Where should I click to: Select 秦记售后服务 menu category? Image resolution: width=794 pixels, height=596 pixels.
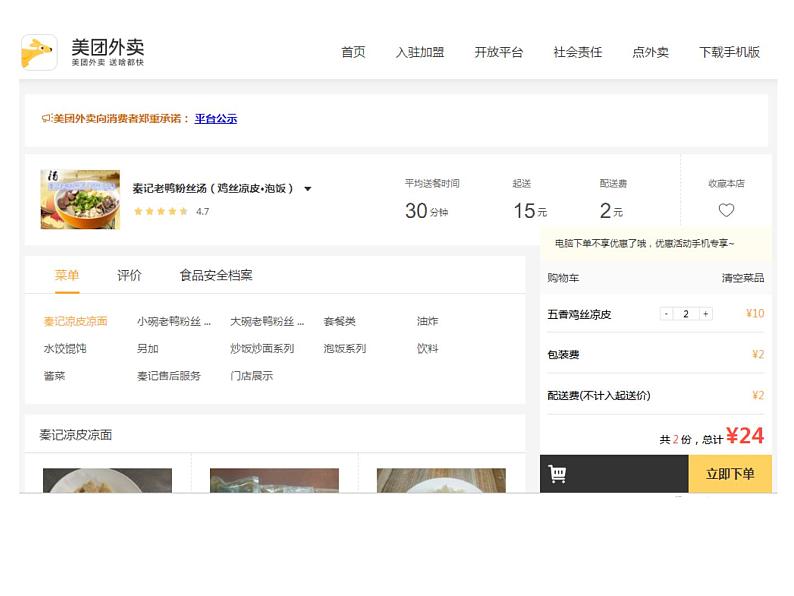point(169,376)
